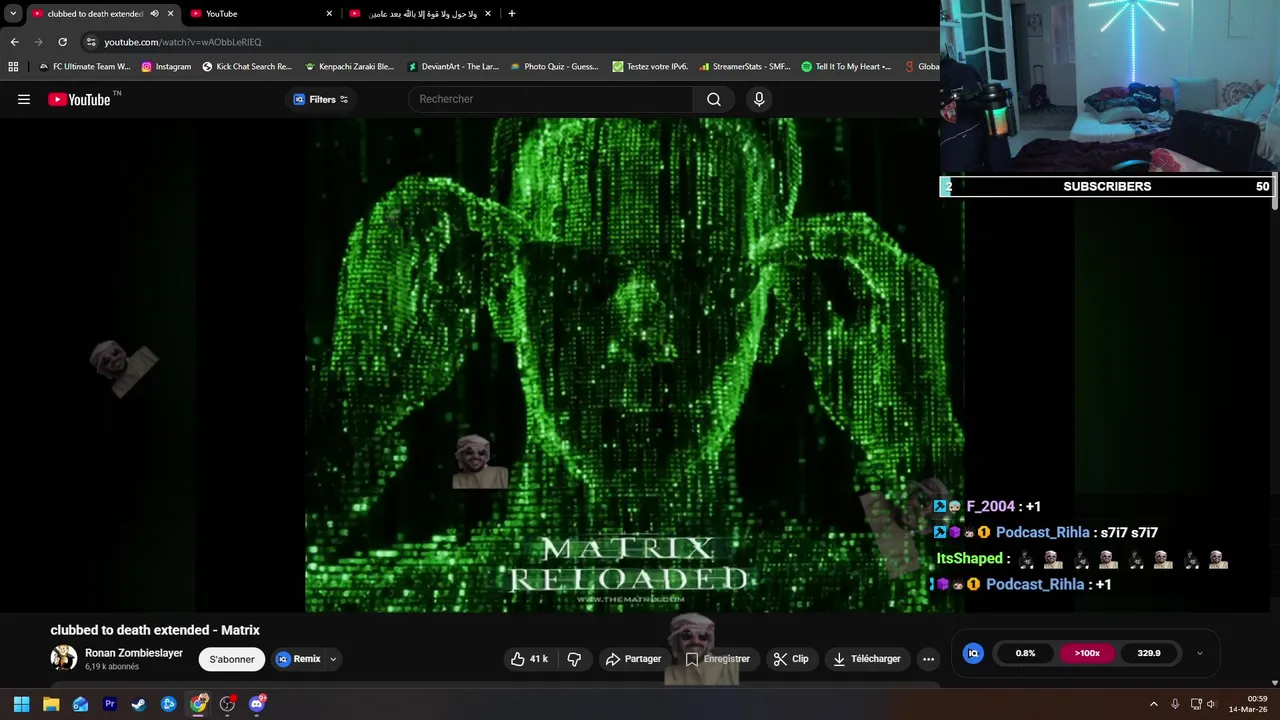Open FC Ultimate Team bookmark

click(84, 67)
